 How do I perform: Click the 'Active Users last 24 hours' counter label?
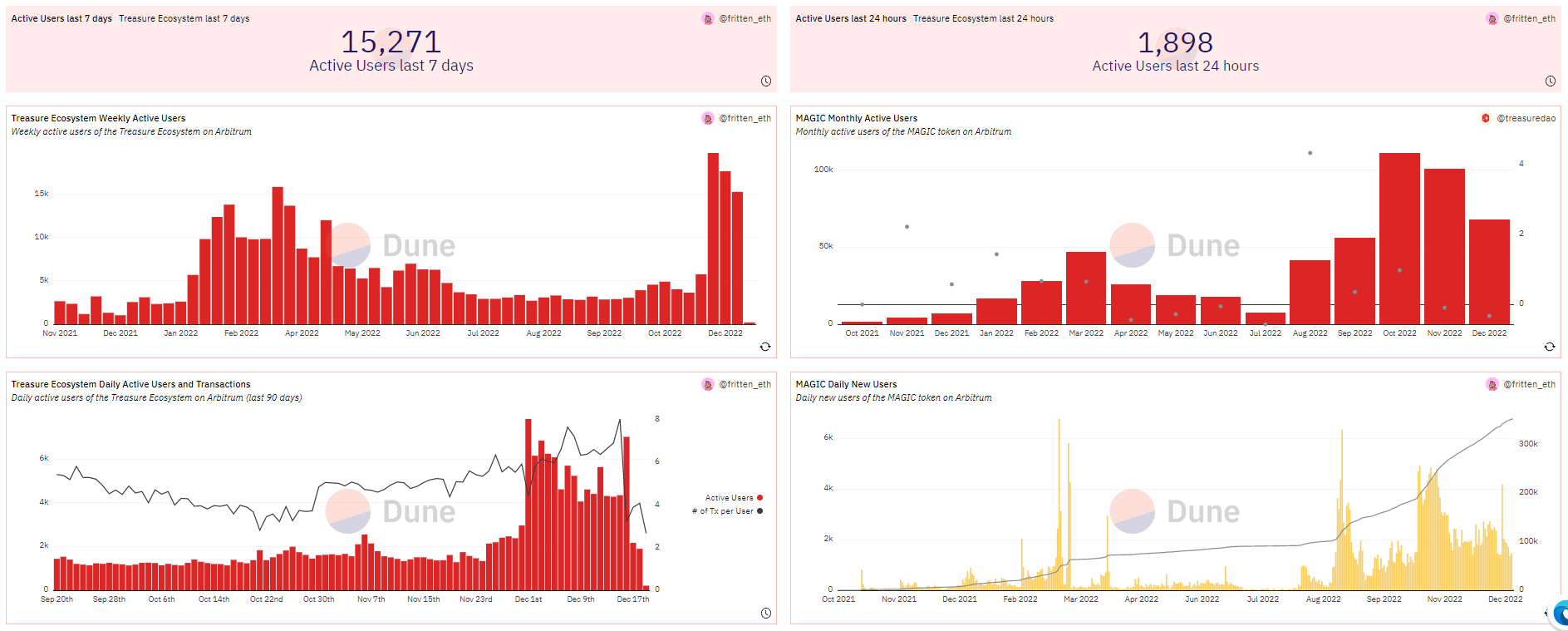(x=1175, y=66)
